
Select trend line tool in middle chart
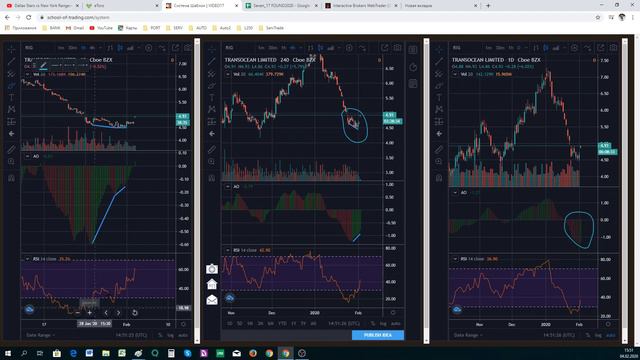pyautogui.click(x=211, y=62)
